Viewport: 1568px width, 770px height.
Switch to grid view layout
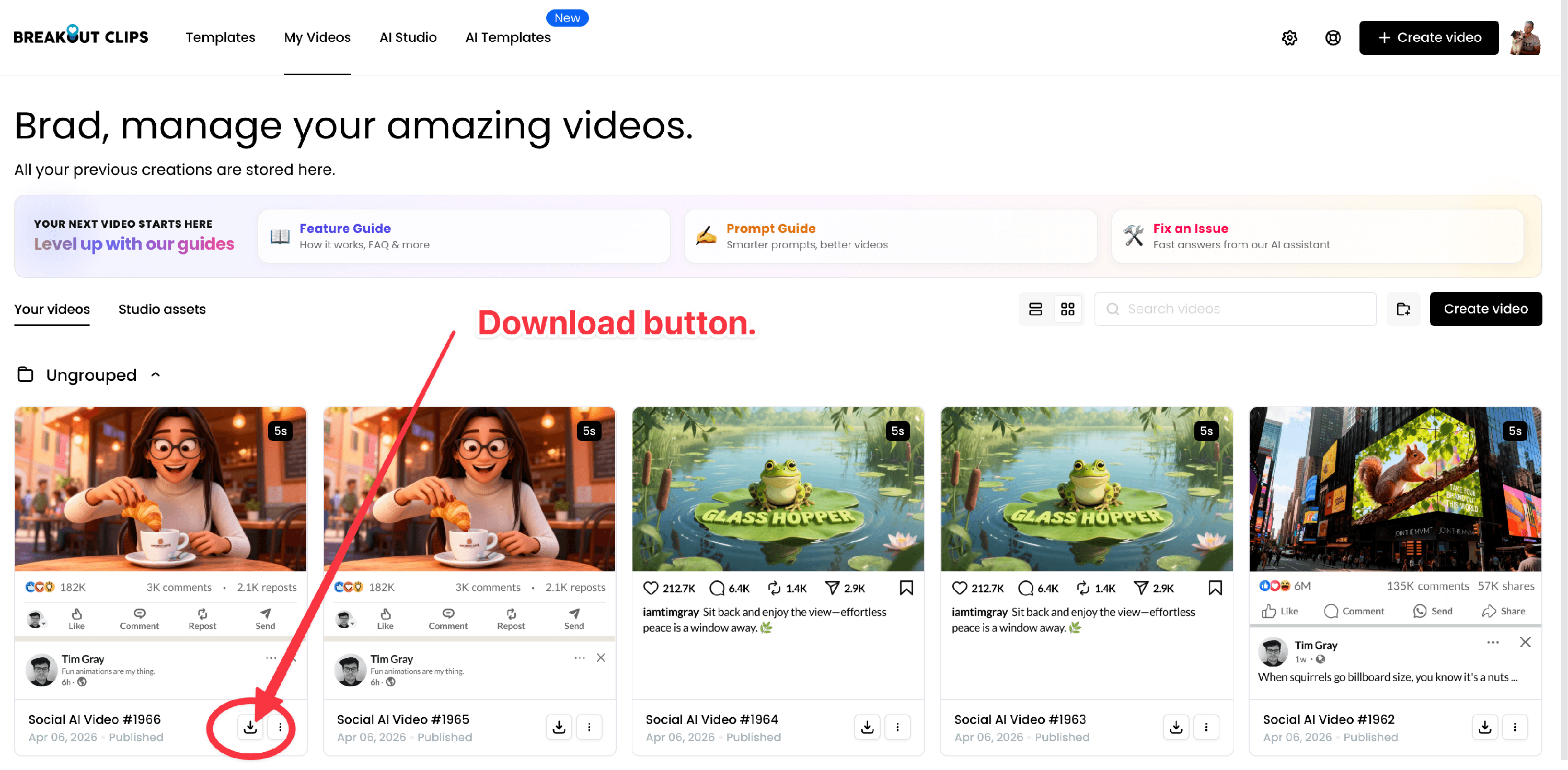[x=1068, y=309]
